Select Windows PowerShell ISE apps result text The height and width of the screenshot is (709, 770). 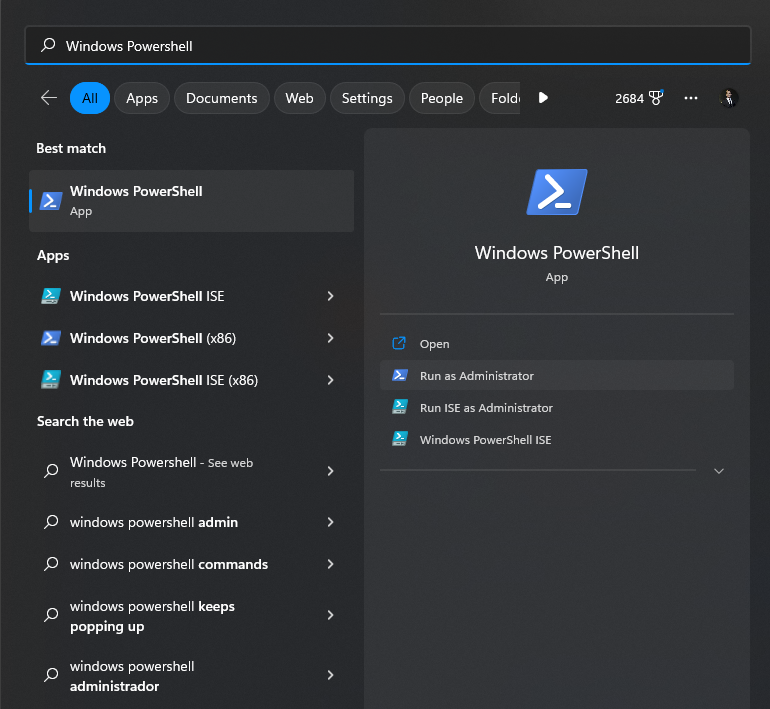[x=147, y=296]
